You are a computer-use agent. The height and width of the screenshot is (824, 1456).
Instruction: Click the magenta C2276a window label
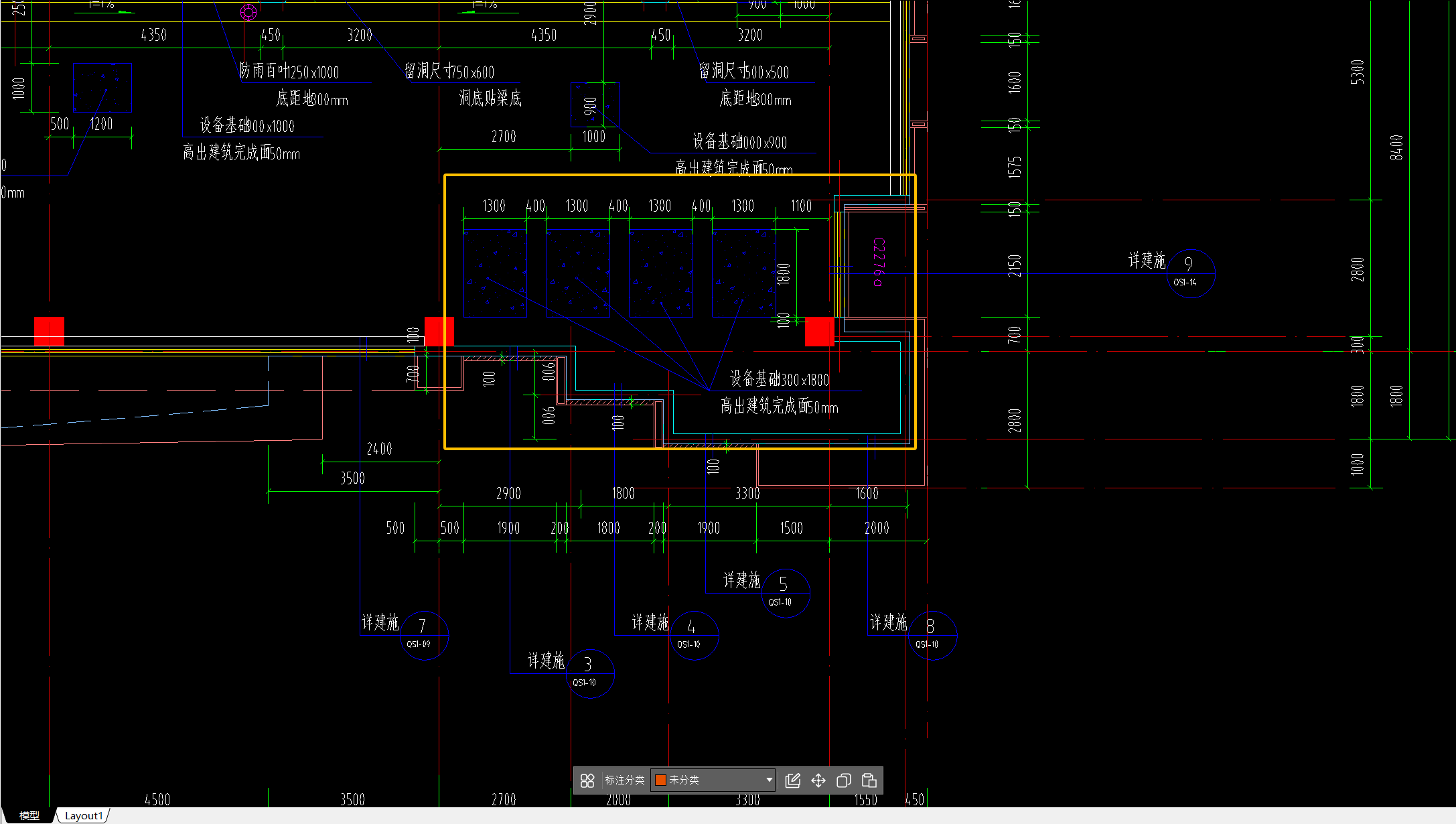(x=879, y=262)
